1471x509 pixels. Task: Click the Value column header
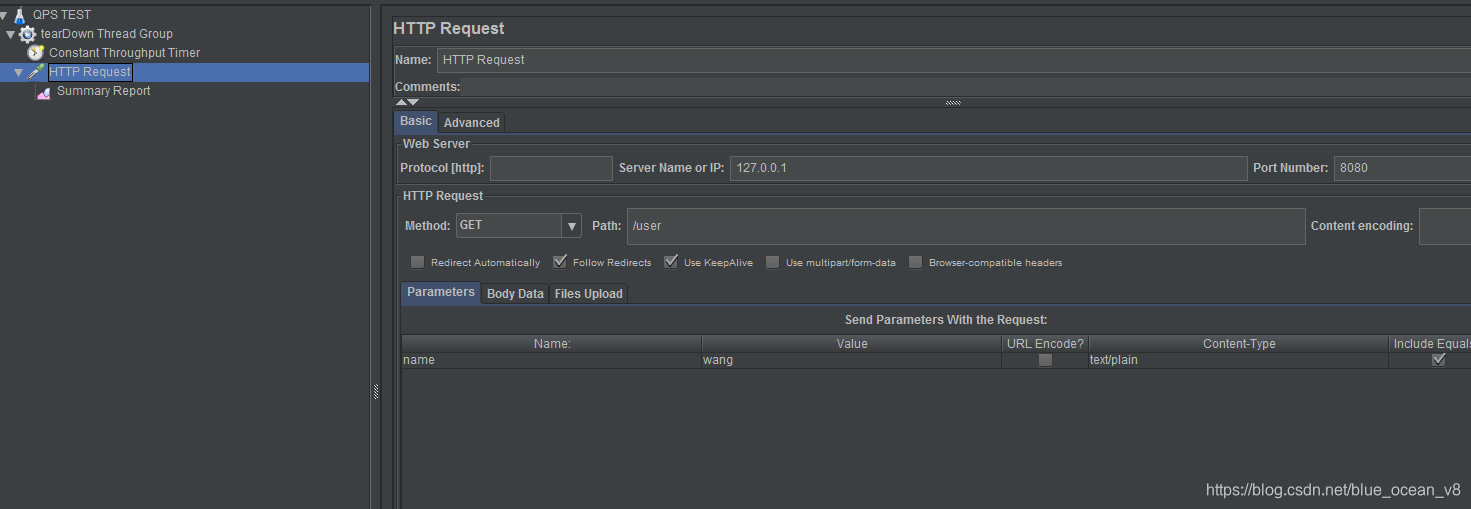coord(852,344)
